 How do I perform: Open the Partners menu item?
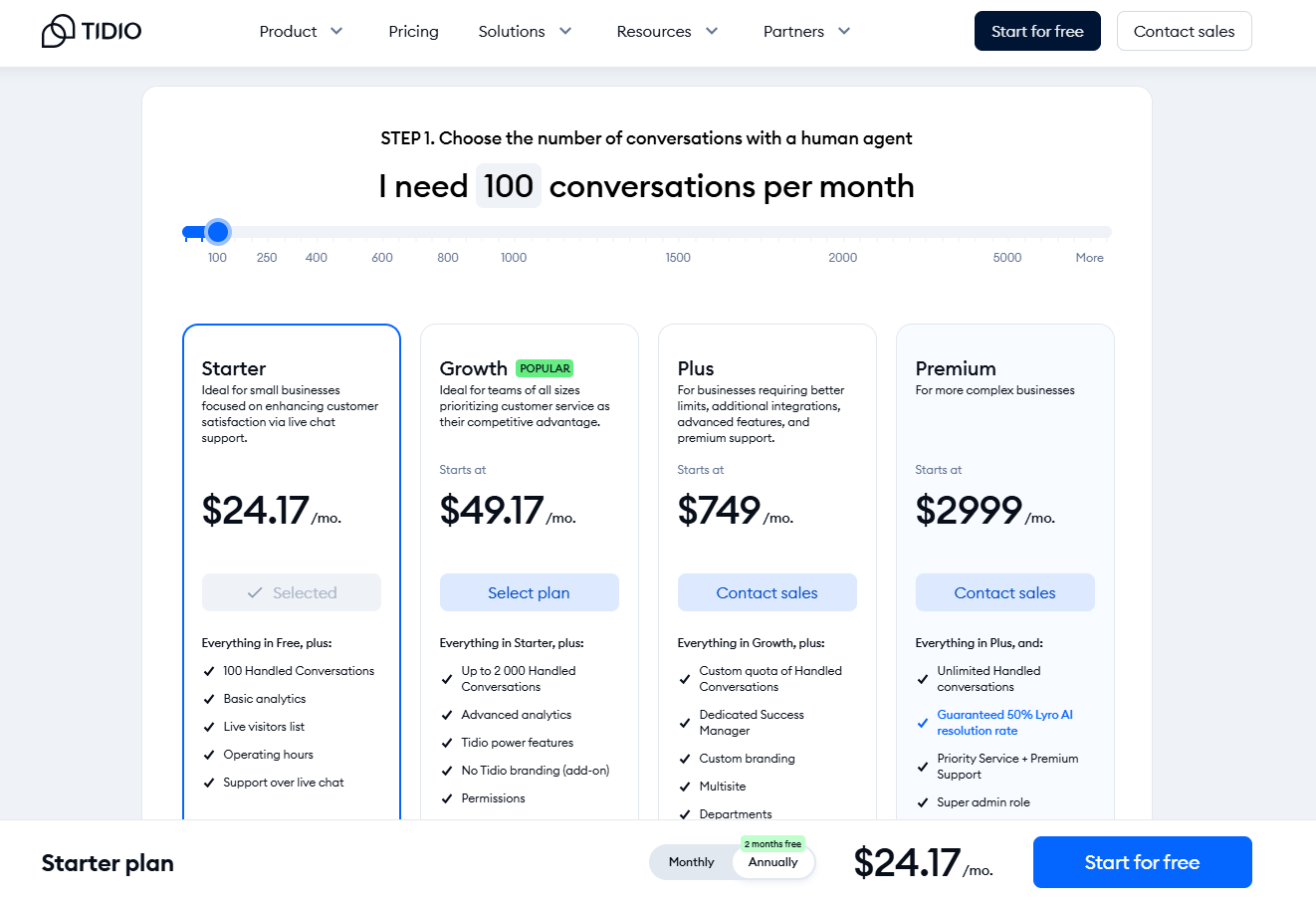click(793, 31)
